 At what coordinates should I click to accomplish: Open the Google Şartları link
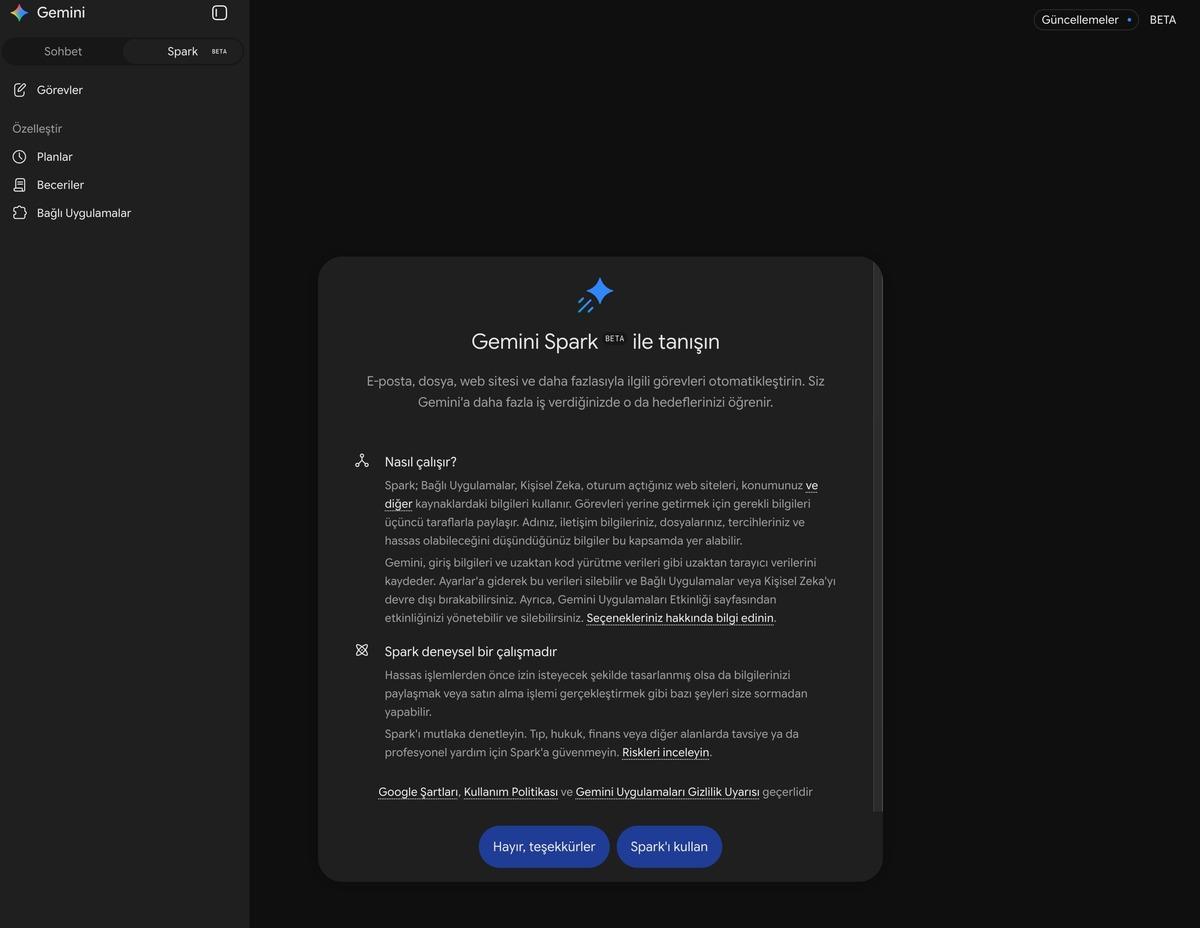(x=418, y=792)
